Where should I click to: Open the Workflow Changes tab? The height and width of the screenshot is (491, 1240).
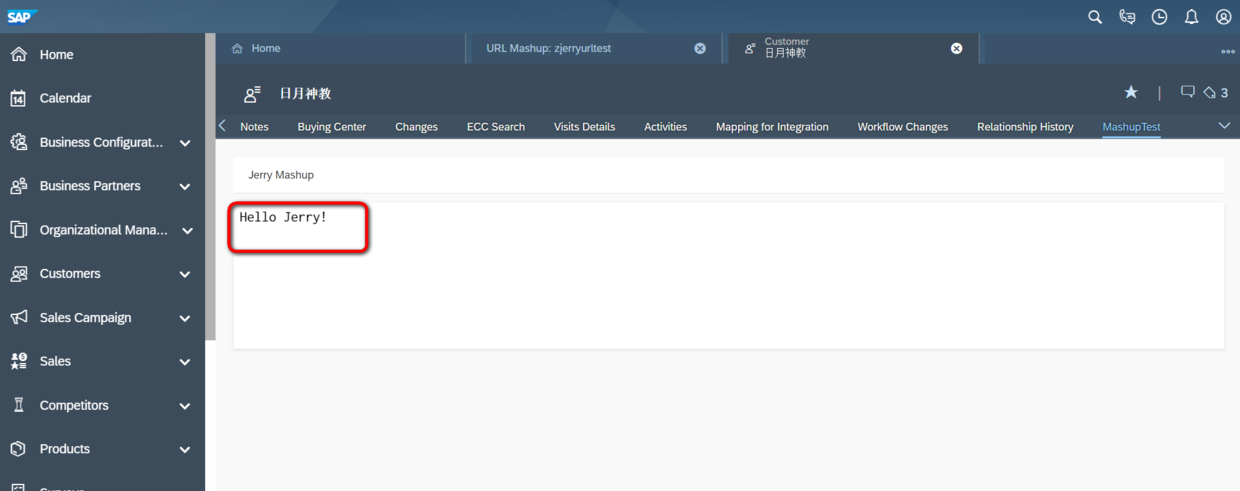point(902,127)
